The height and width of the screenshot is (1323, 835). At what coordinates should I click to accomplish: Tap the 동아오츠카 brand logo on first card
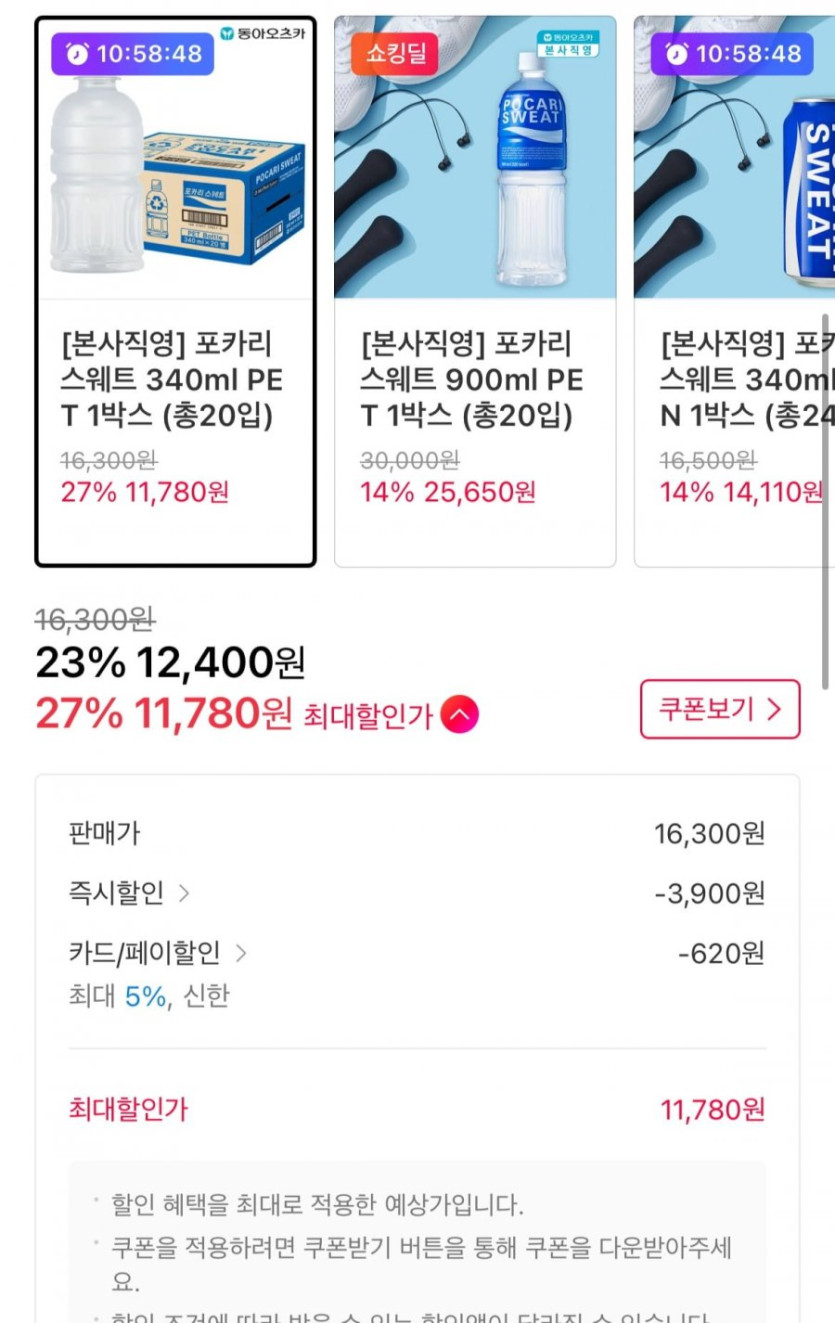263,33
